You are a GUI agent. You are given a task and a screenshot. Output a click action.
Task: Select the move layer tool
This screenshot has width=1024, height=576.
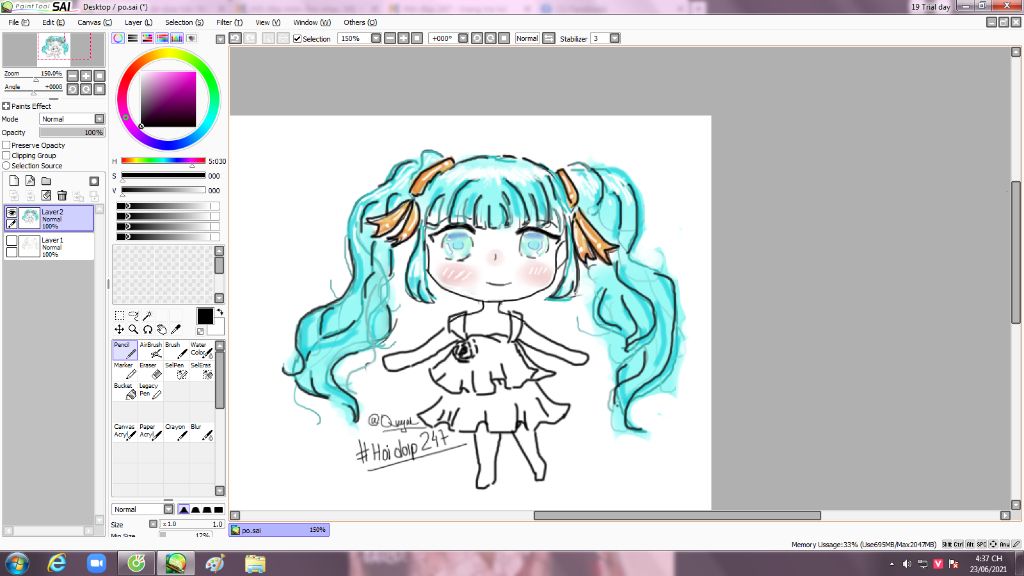[119, 329]
